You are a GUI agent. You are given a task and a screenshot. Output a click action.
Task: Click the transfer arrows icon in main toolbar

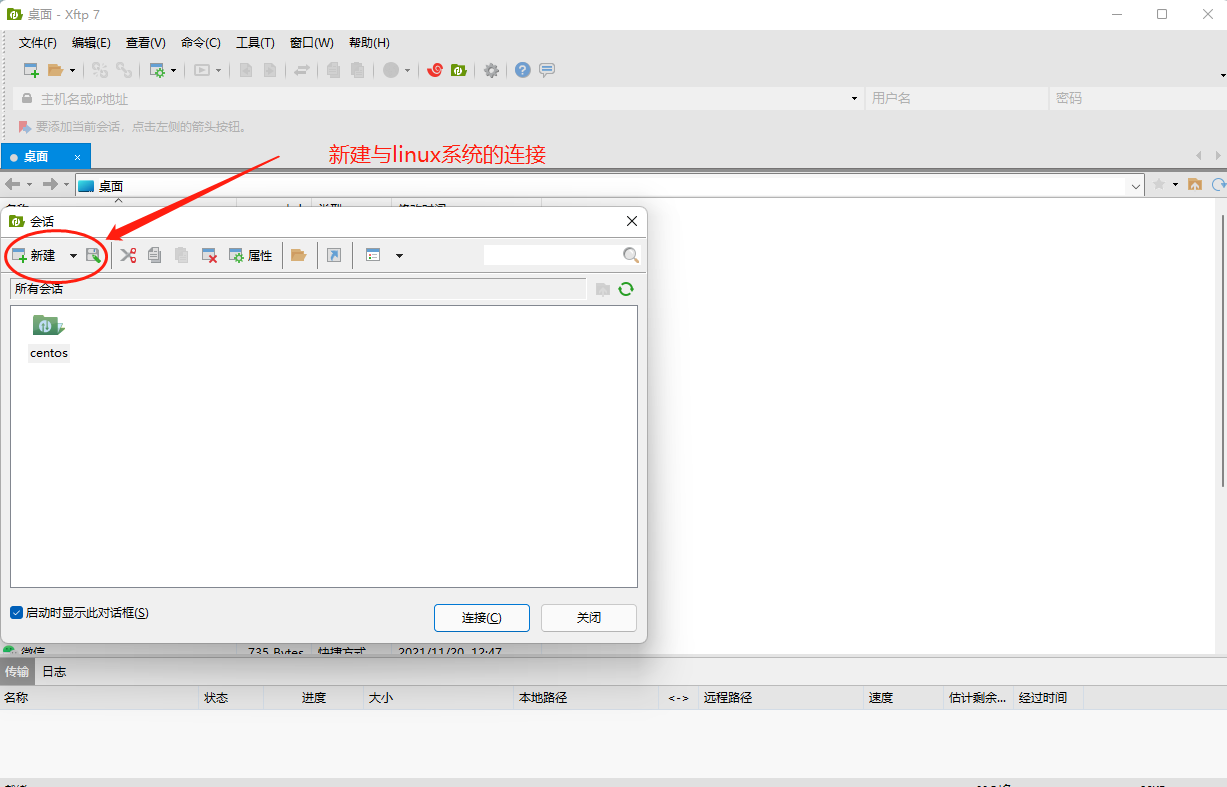[301, 70]
